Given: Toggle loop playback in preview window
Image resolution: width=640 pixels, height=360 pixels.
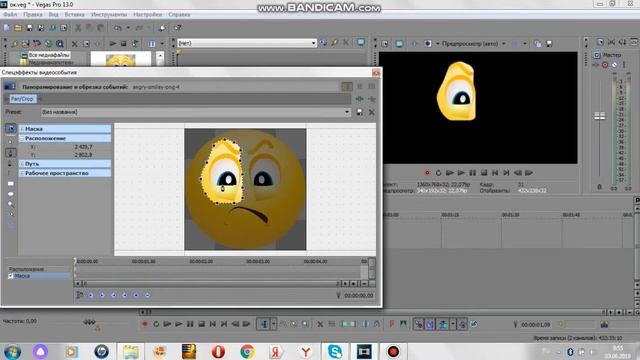Looking at the screenshot, I should pos(438,173).
